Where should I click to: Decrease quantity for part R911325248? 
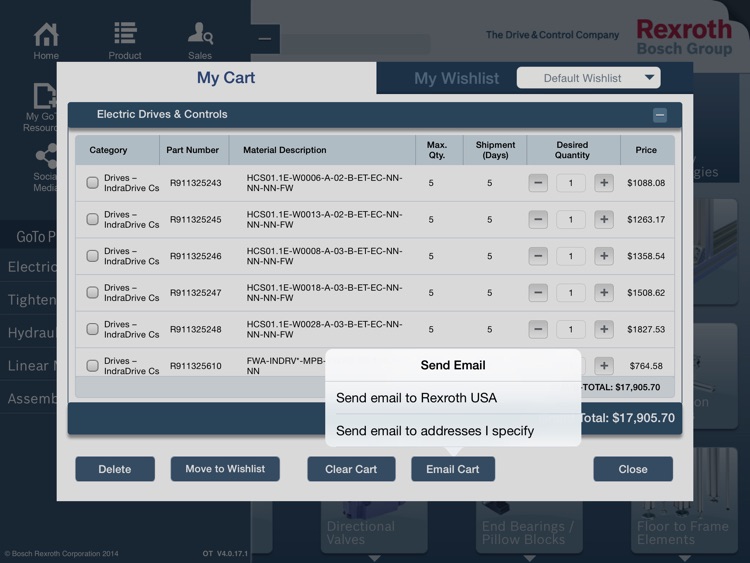pos(538,329)
